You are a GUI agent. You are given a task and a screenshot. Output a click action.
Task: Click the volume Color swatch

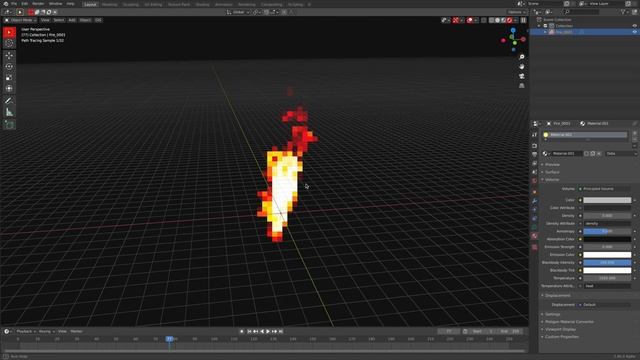[x=607, y=200]
